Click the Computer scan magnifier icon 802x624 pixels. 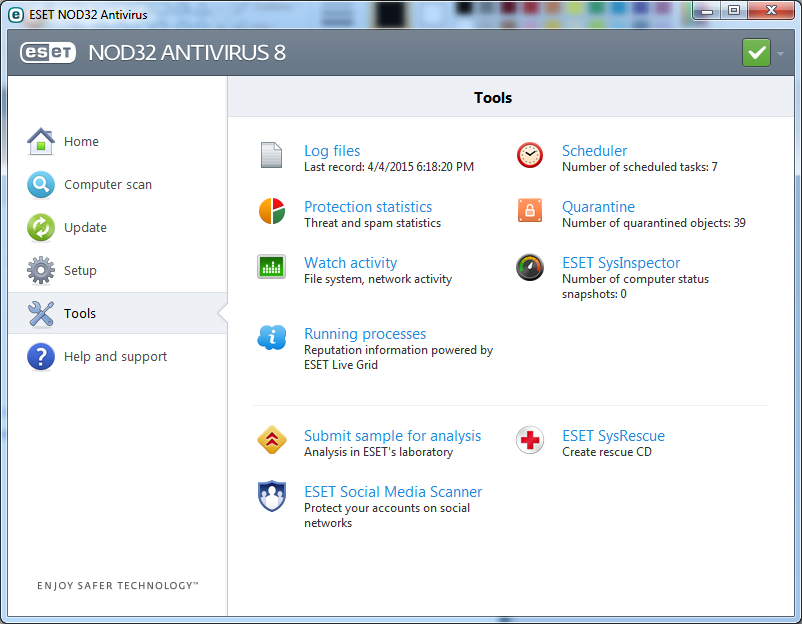tap(40, 184)
